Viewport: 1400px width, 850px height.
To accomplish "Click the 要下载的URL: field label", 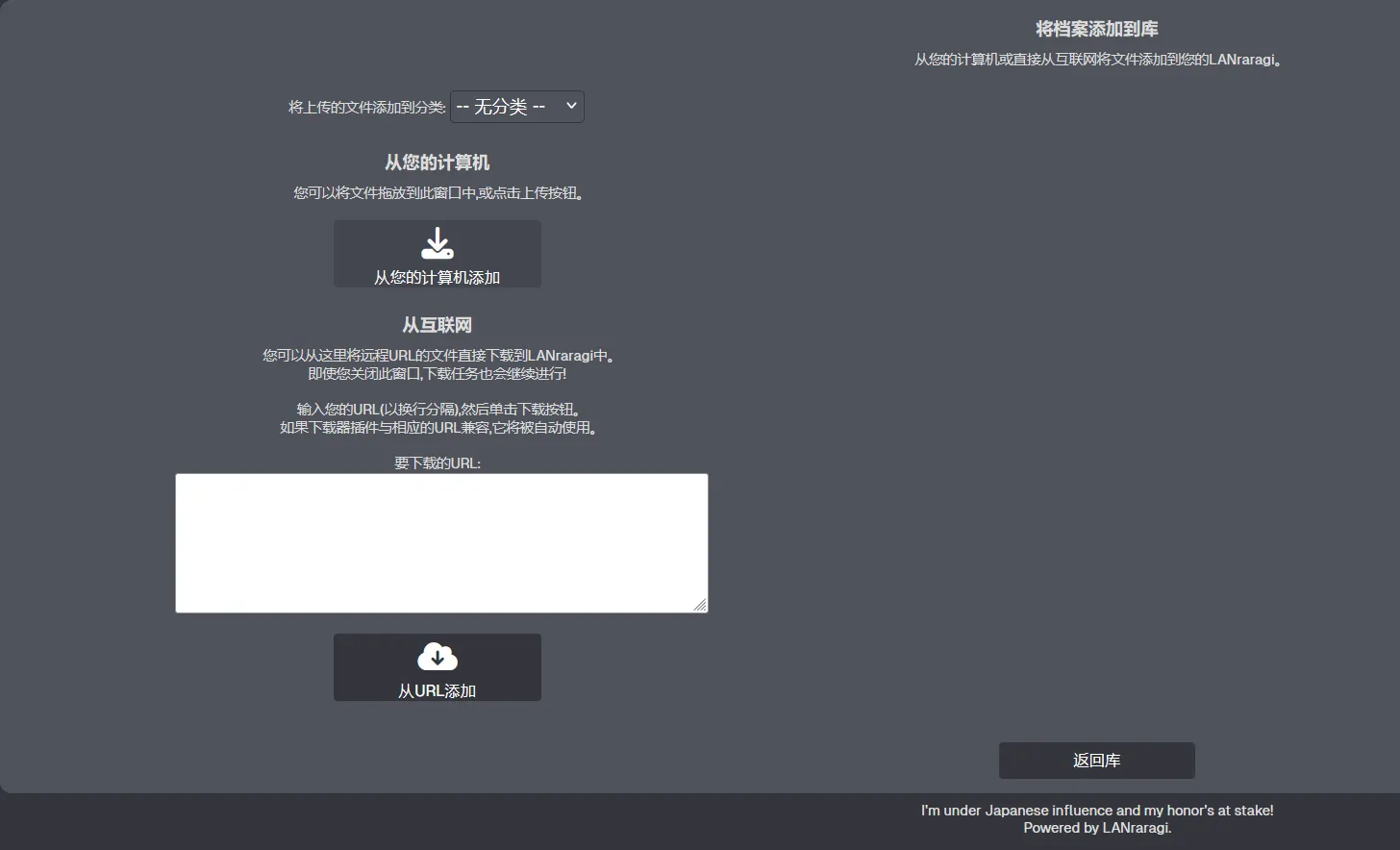I will [437, 462].
